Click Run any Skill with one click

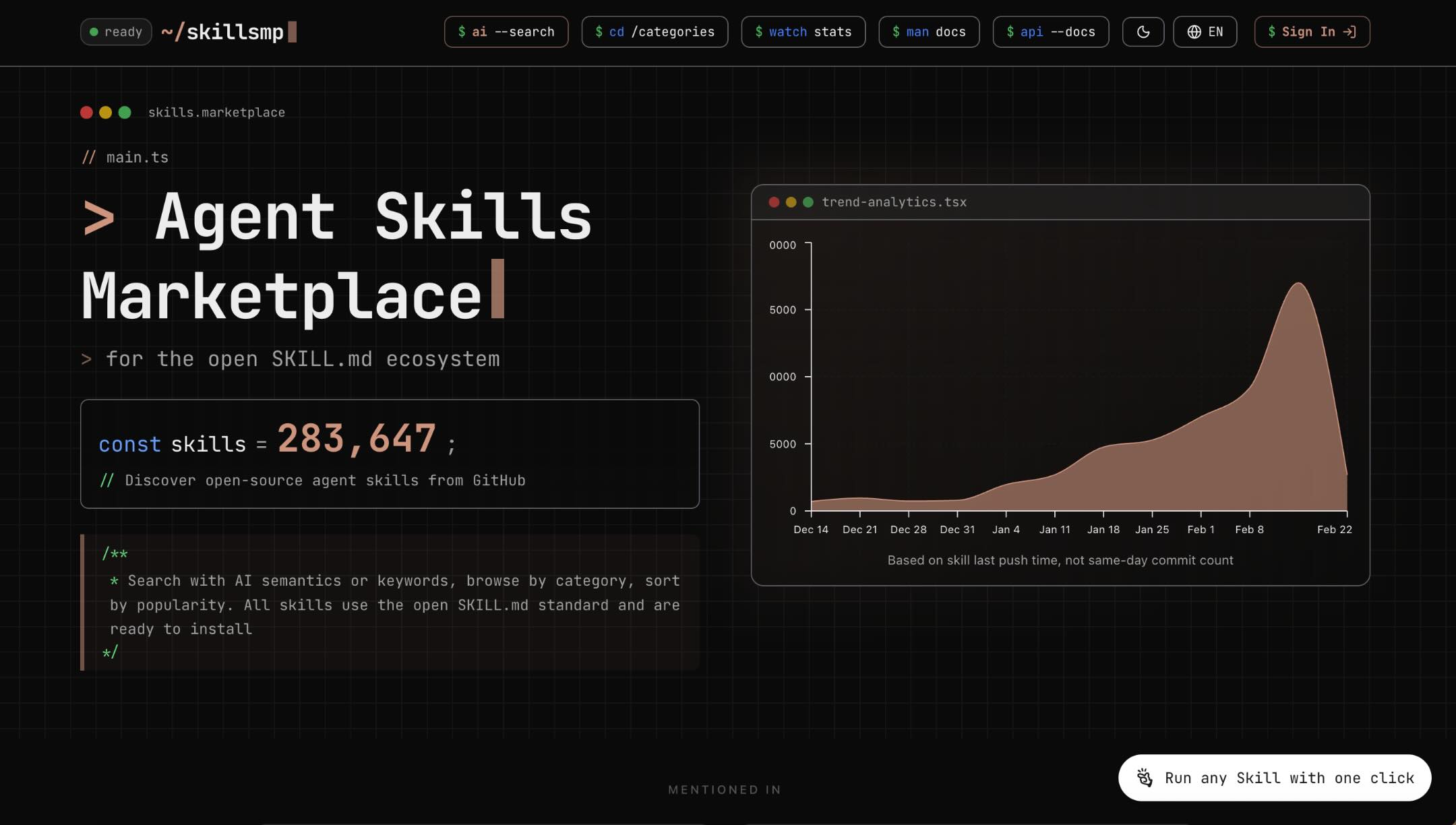coord(1274,778)
